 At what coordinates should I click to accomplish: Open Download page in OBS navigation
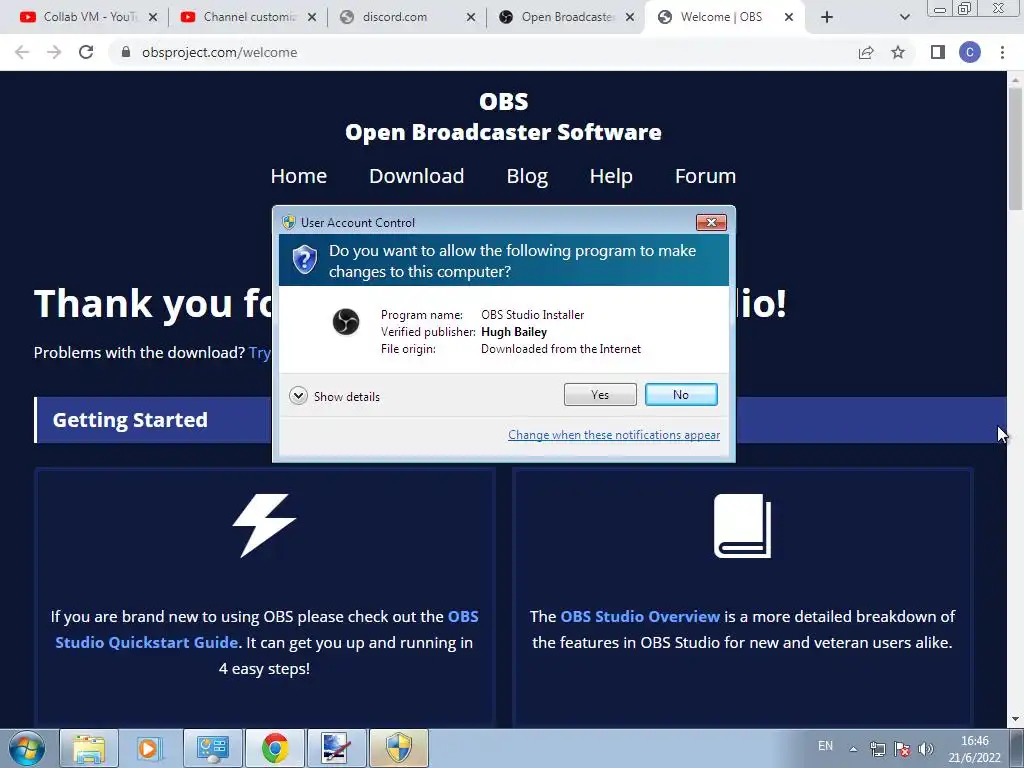pos(417,176)
